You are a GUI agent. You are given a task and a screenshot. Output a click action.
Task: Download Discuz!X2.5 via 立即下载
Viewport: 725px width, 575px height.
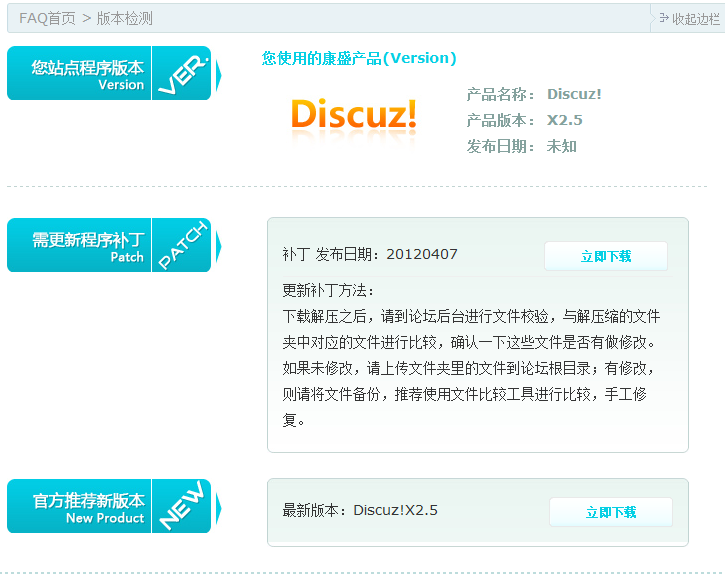tap(611, 512)
